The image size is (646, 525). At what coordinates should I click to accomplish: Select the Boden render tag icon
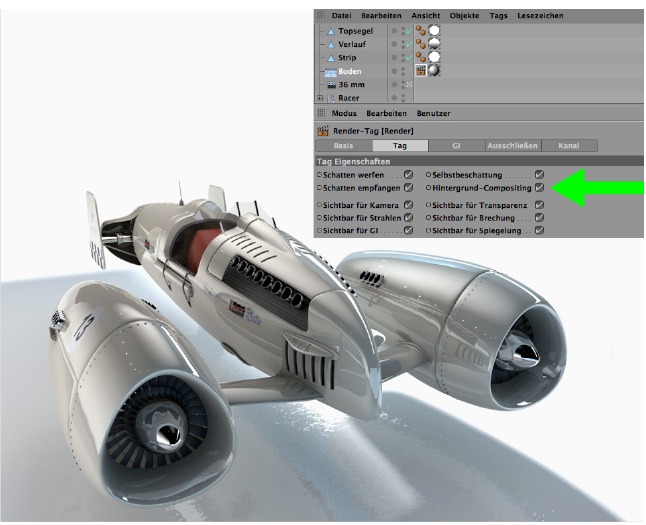(x=421, y=70)
